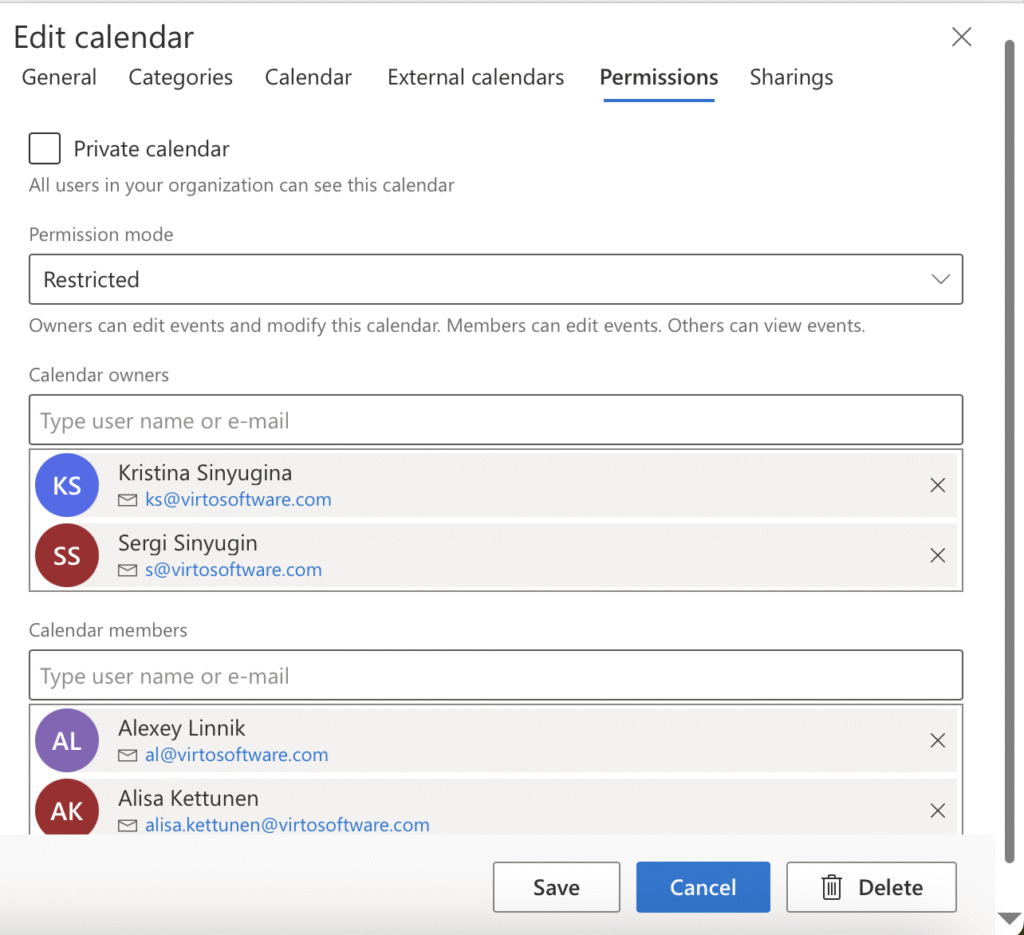Remove Sergi Sinyugin from calendar owners
This screenshot has width=1024, height=935.
point(937,556)
